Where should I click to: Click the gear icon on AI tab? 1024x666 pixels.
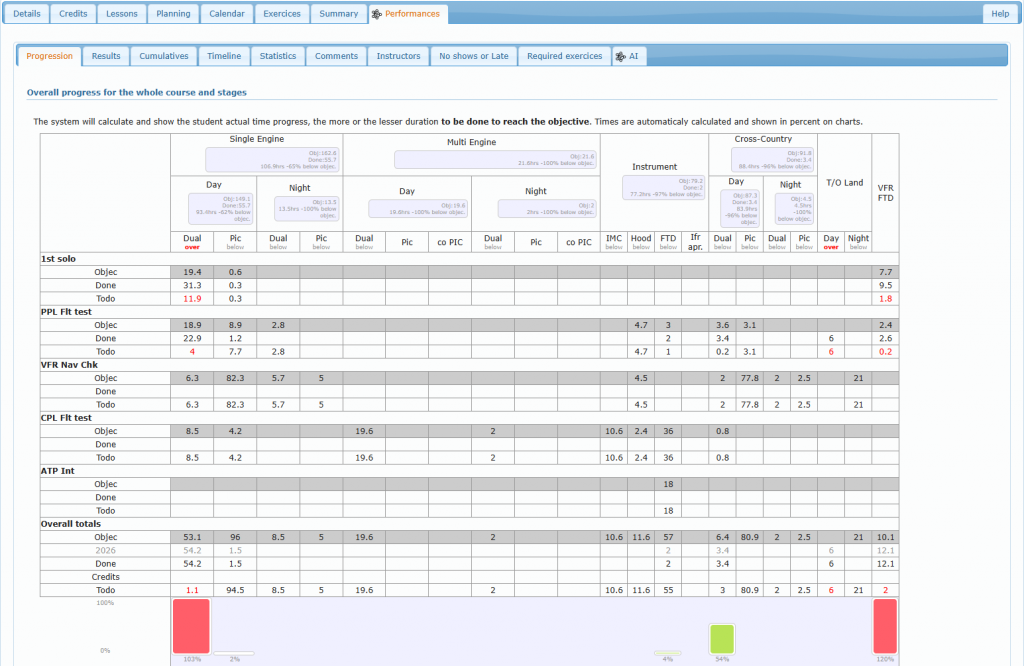620,57
